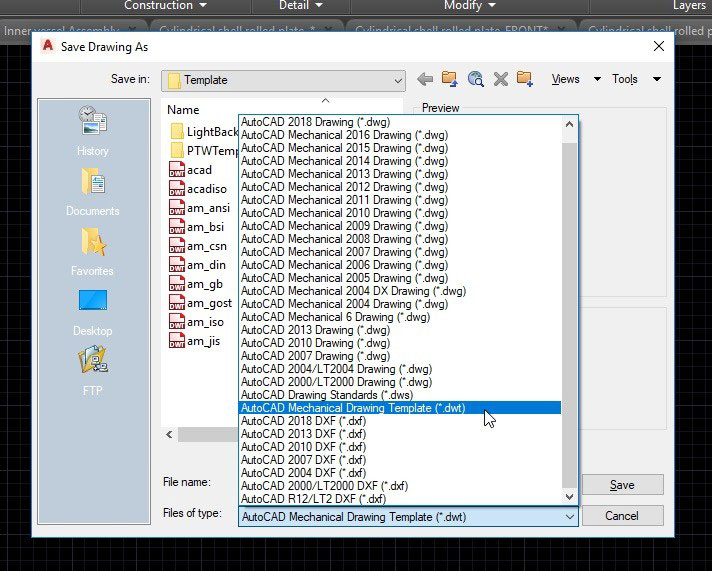712x571 pixels.
Task: Open the History location in sidebar
Action: (93, 131)
